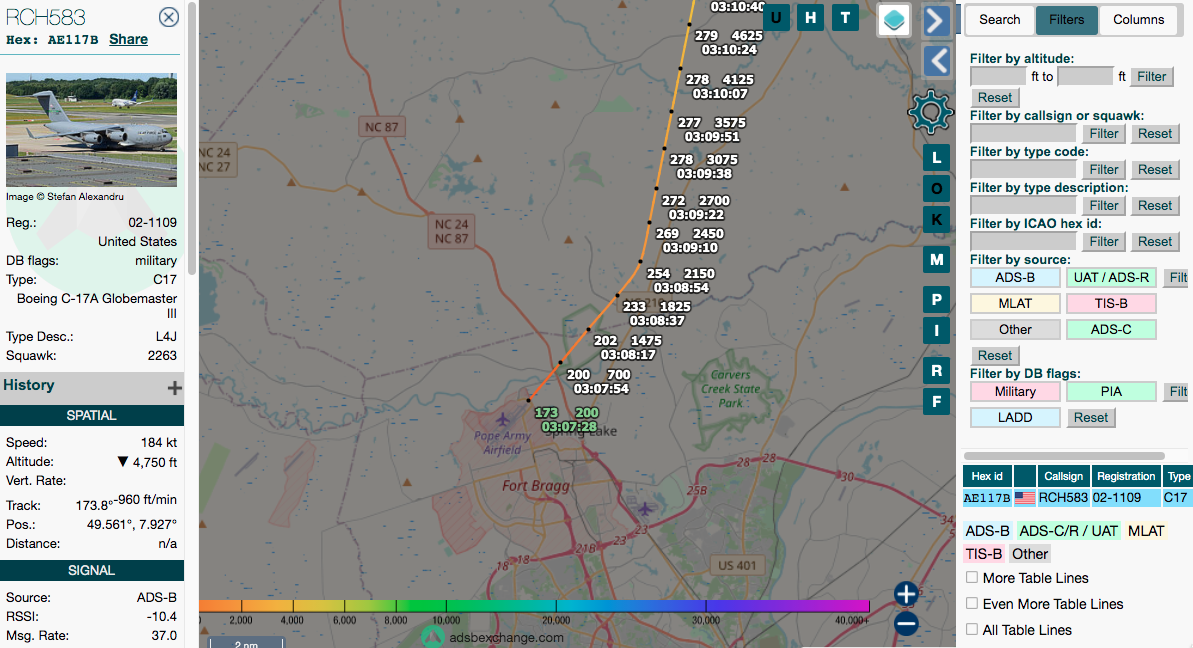This screenshot has height=648, width=1193.
Task: Focus the minimum altitude filter field
Action: [x=998, y=76]
